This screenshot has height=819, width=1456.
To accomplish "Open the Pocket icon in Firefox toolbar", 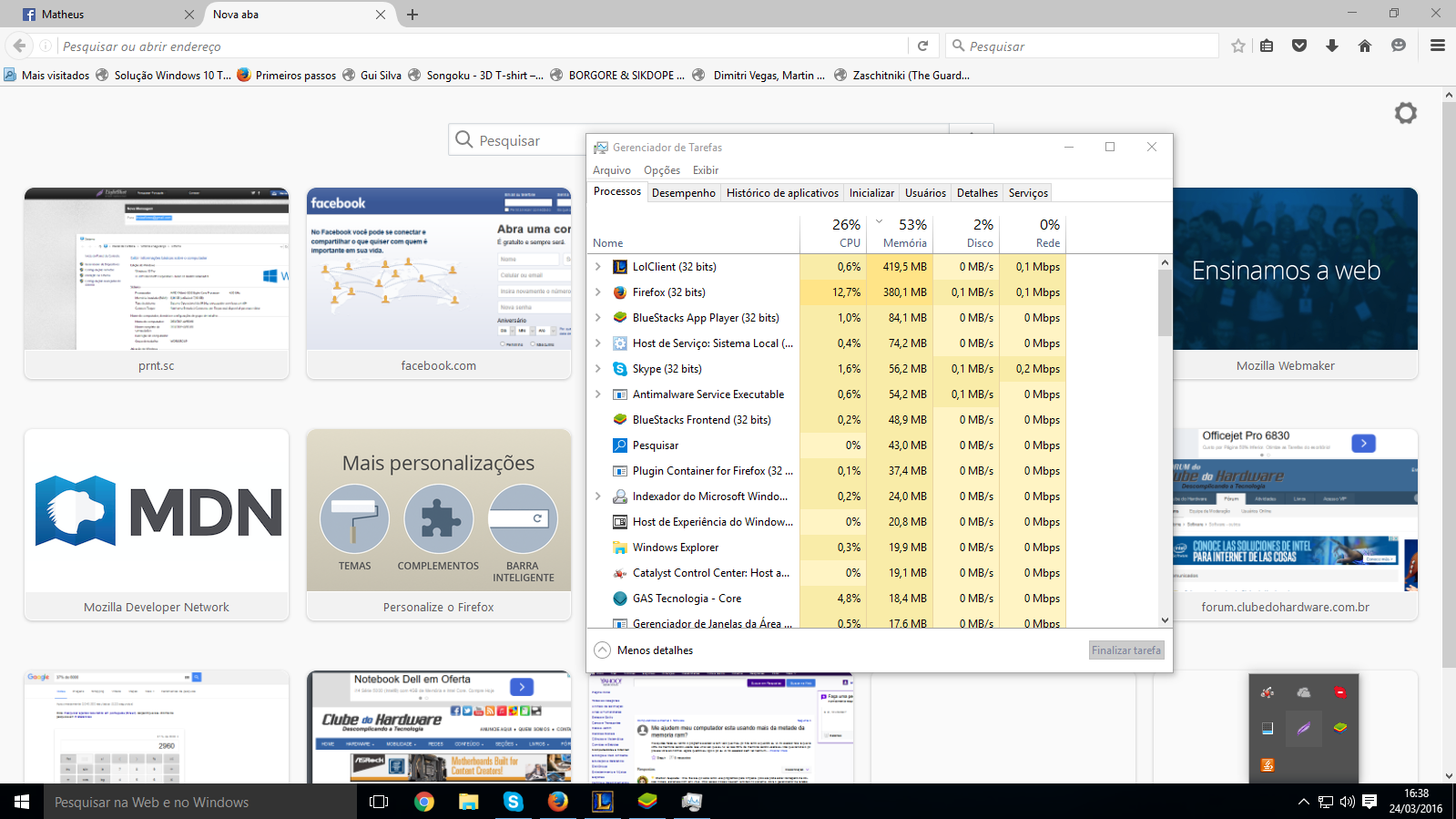I will pos(1299,46).
